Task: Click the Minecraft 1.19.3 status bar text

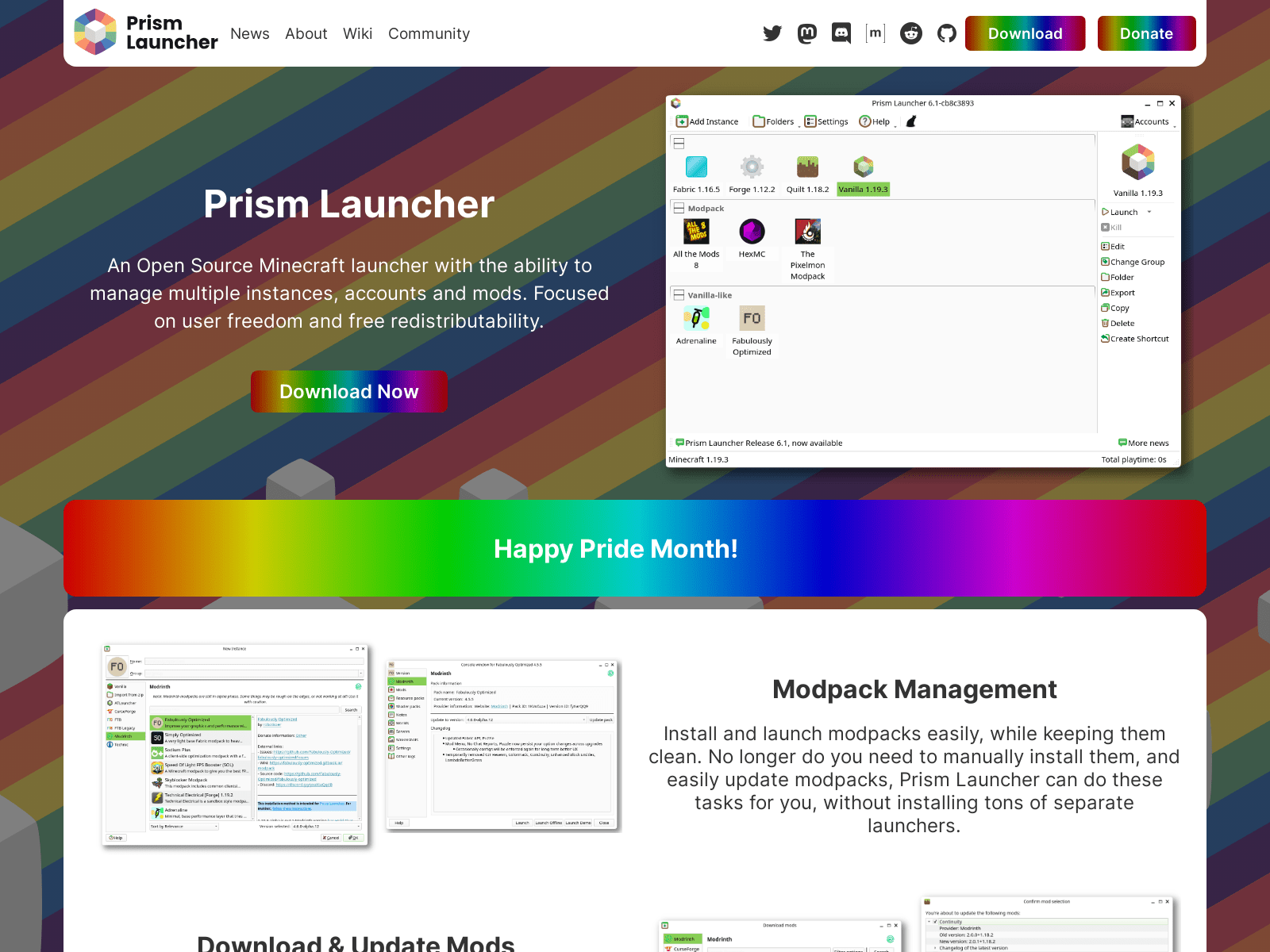Action: tap(698, 459)
